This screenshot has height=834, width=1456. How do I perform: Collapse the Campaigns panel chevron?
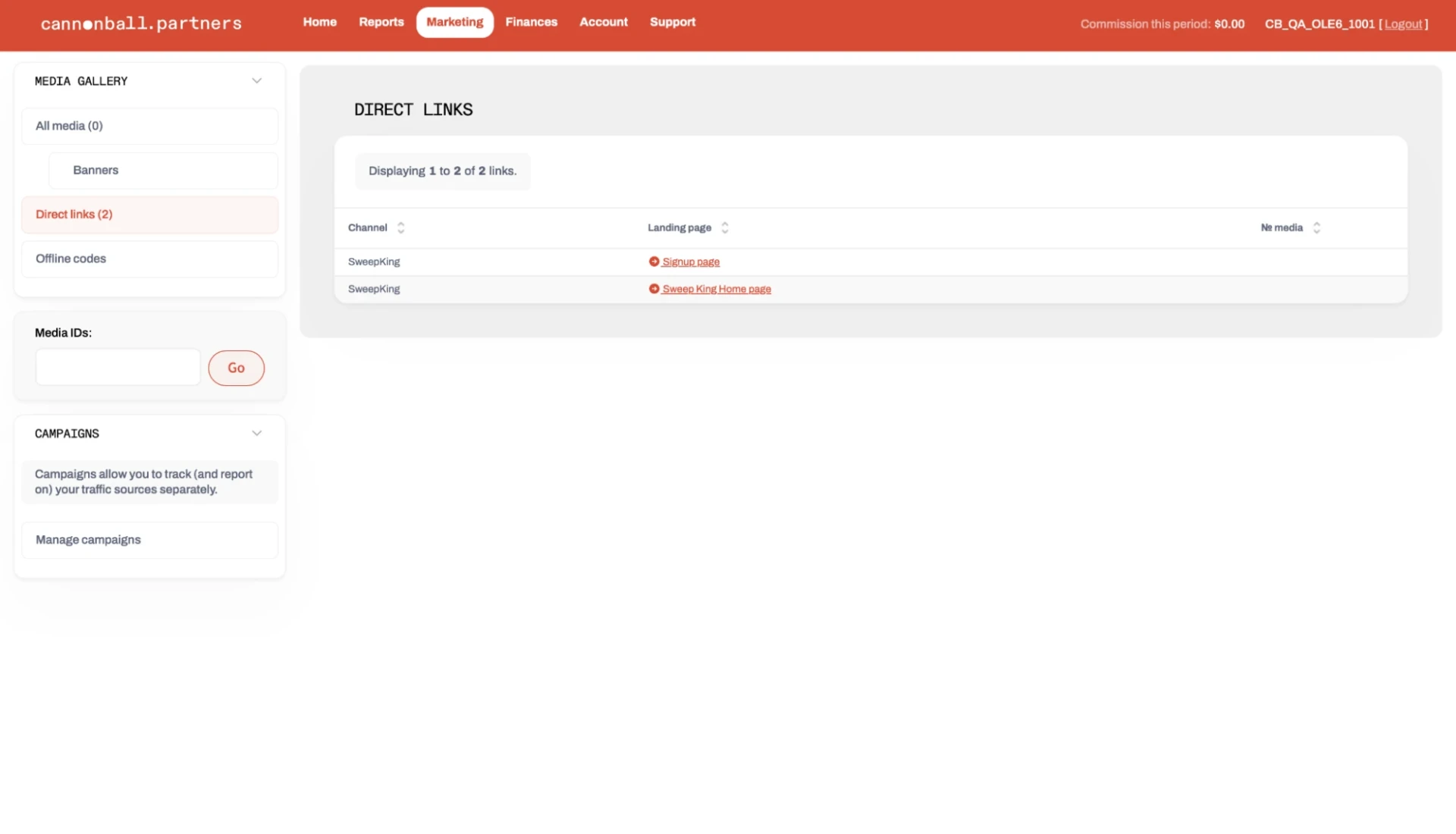click(257, 434)
